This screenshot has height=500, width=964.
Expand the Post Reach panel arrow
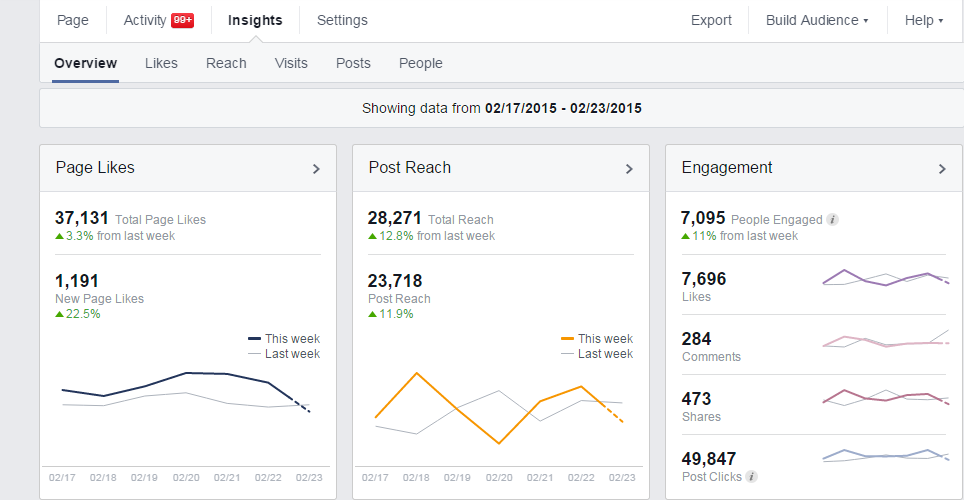pyautogui.click(x=629, y=169)
